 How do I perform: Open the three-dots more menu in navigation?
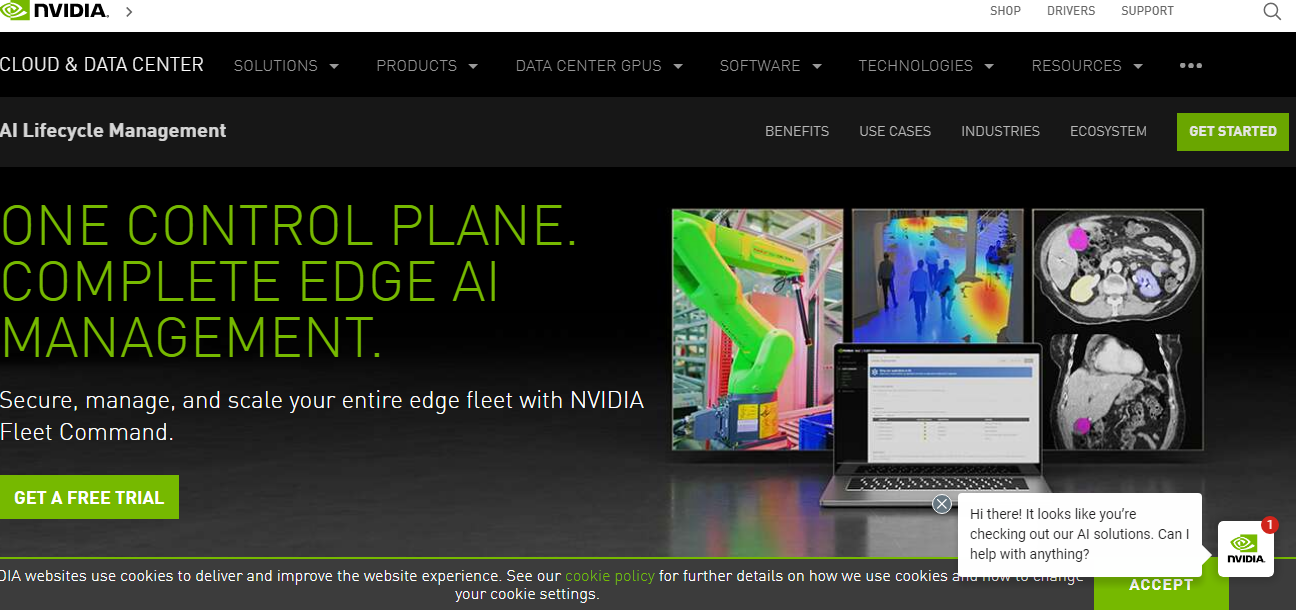pyautogui.click(x=1190, y=65)
